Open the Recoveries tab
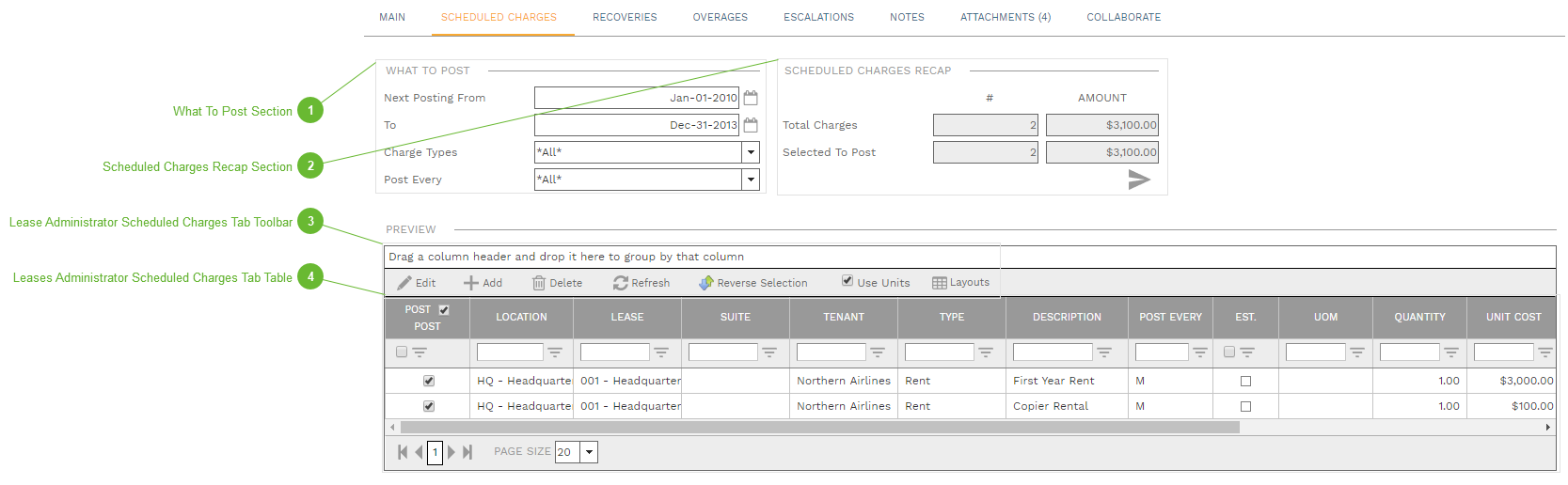The height and width of the screenshot is (485, 1568). [x=625, y=17]
